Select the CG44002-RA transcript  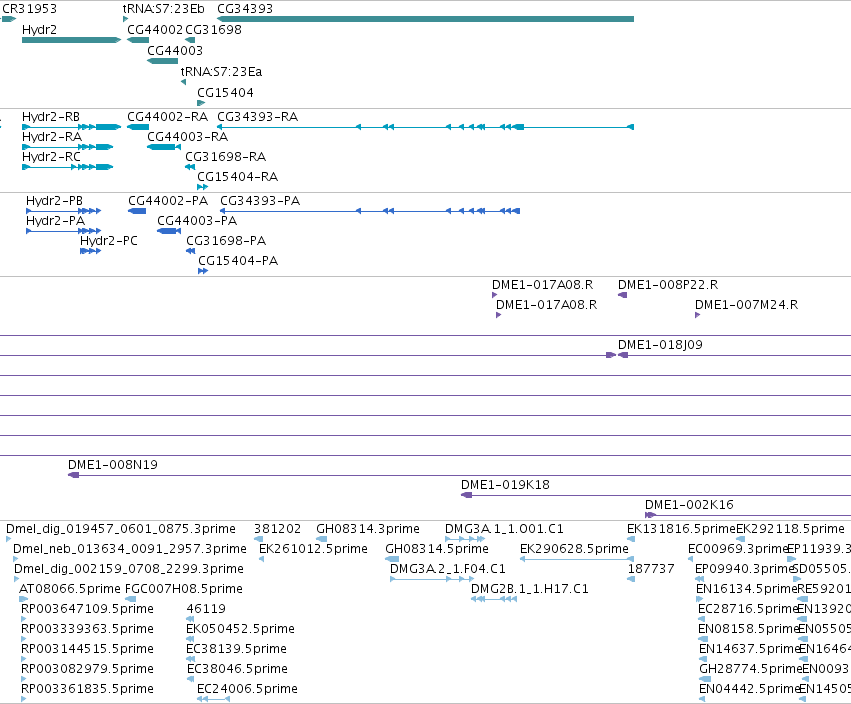pos(138,127)
